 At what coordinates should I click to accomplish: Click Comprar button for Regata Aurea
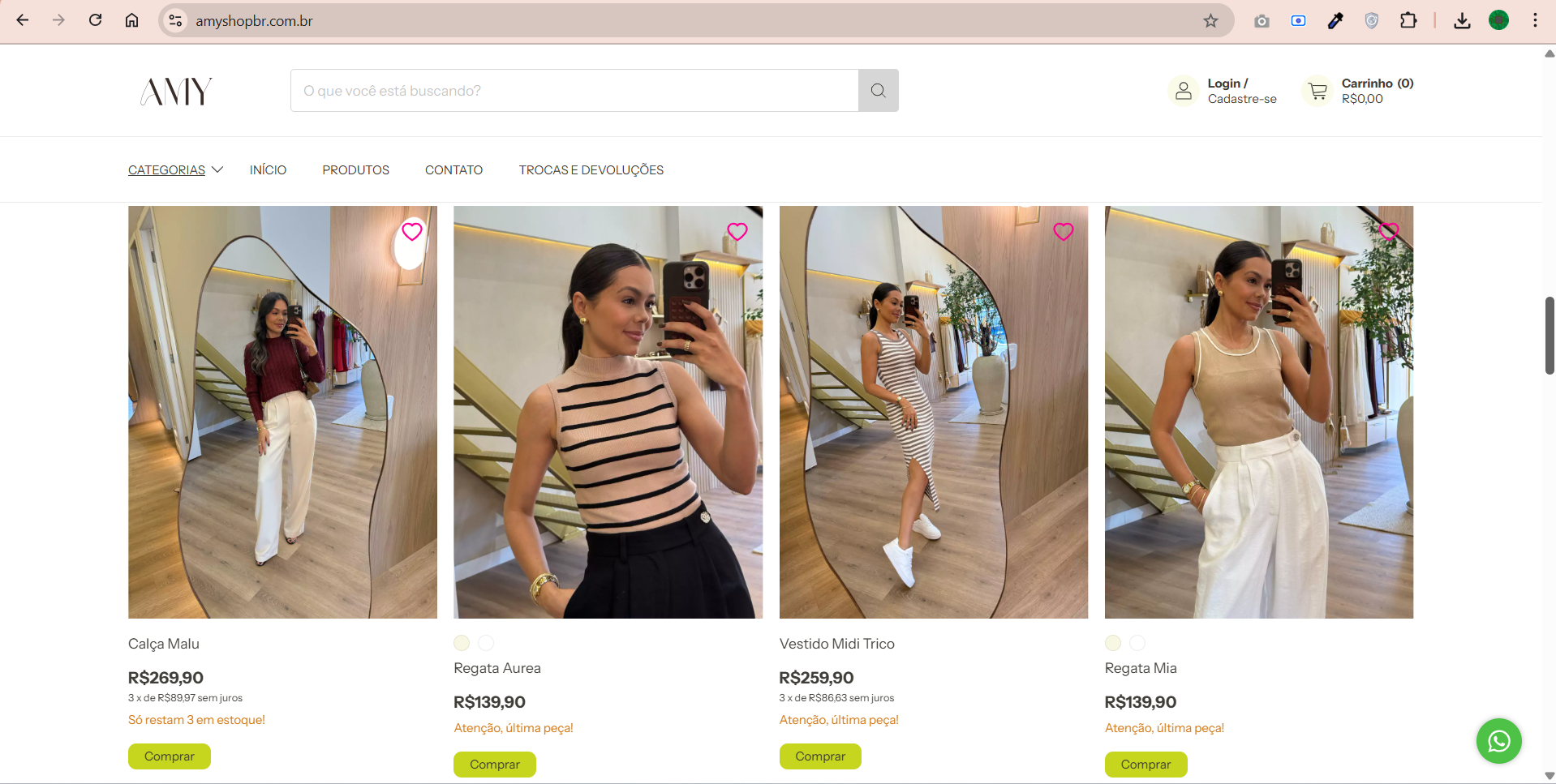[x=495, y=765]
